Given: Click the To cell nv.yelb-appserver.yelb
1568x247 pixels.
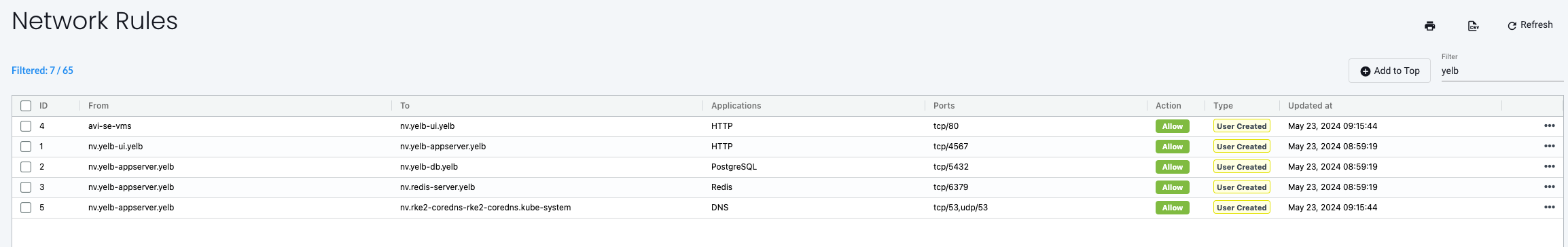Looking at the screenshot, I should tap(443, 147).
